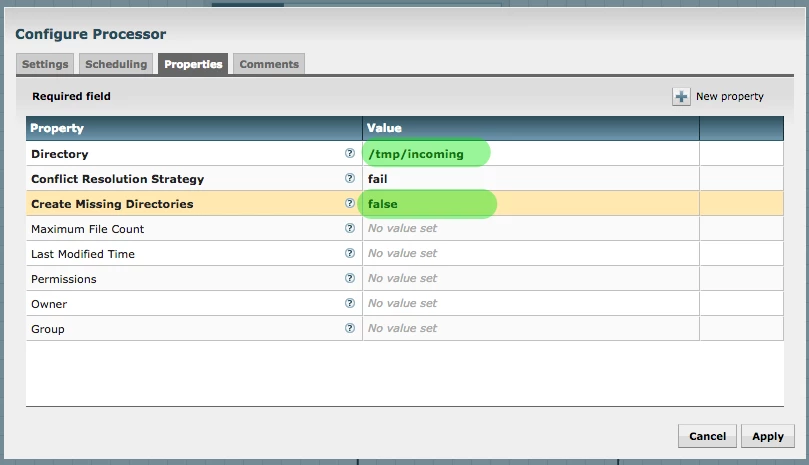
Task: Click the New property label
Action: click(x=730, y=97)
